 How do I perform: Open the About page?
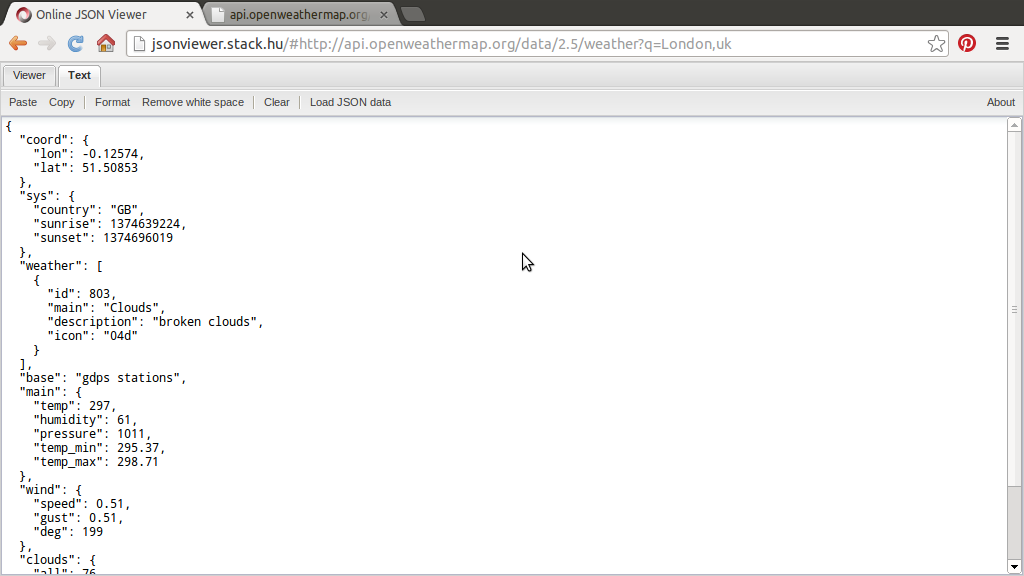point(1000,101)
